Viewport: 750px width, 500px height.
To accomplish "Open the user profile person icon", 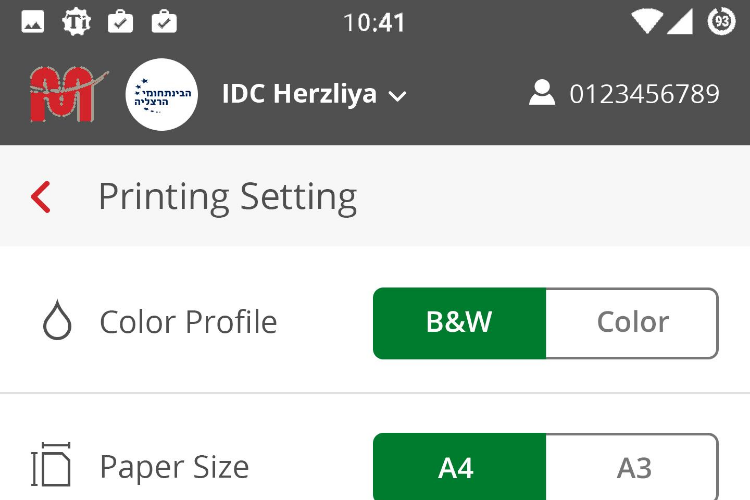I will point(542,92).
